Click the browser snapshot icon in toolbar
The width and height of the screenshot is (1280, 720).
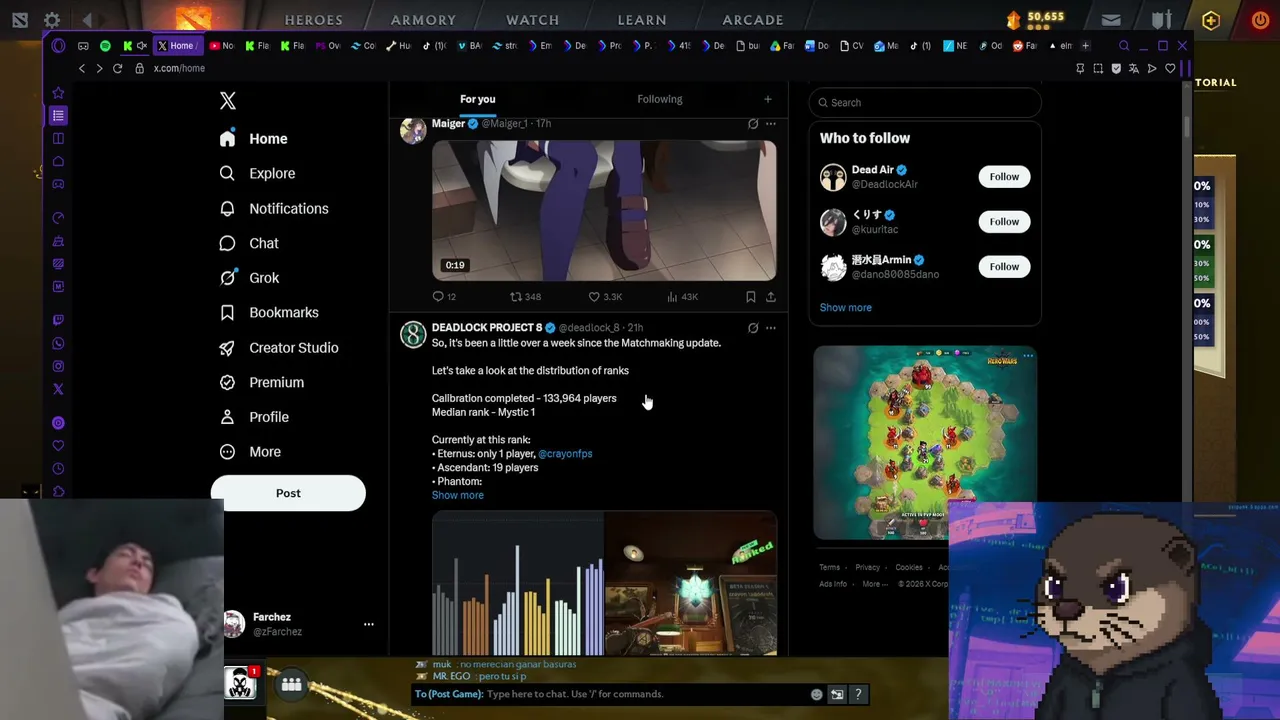point(1098,68)
